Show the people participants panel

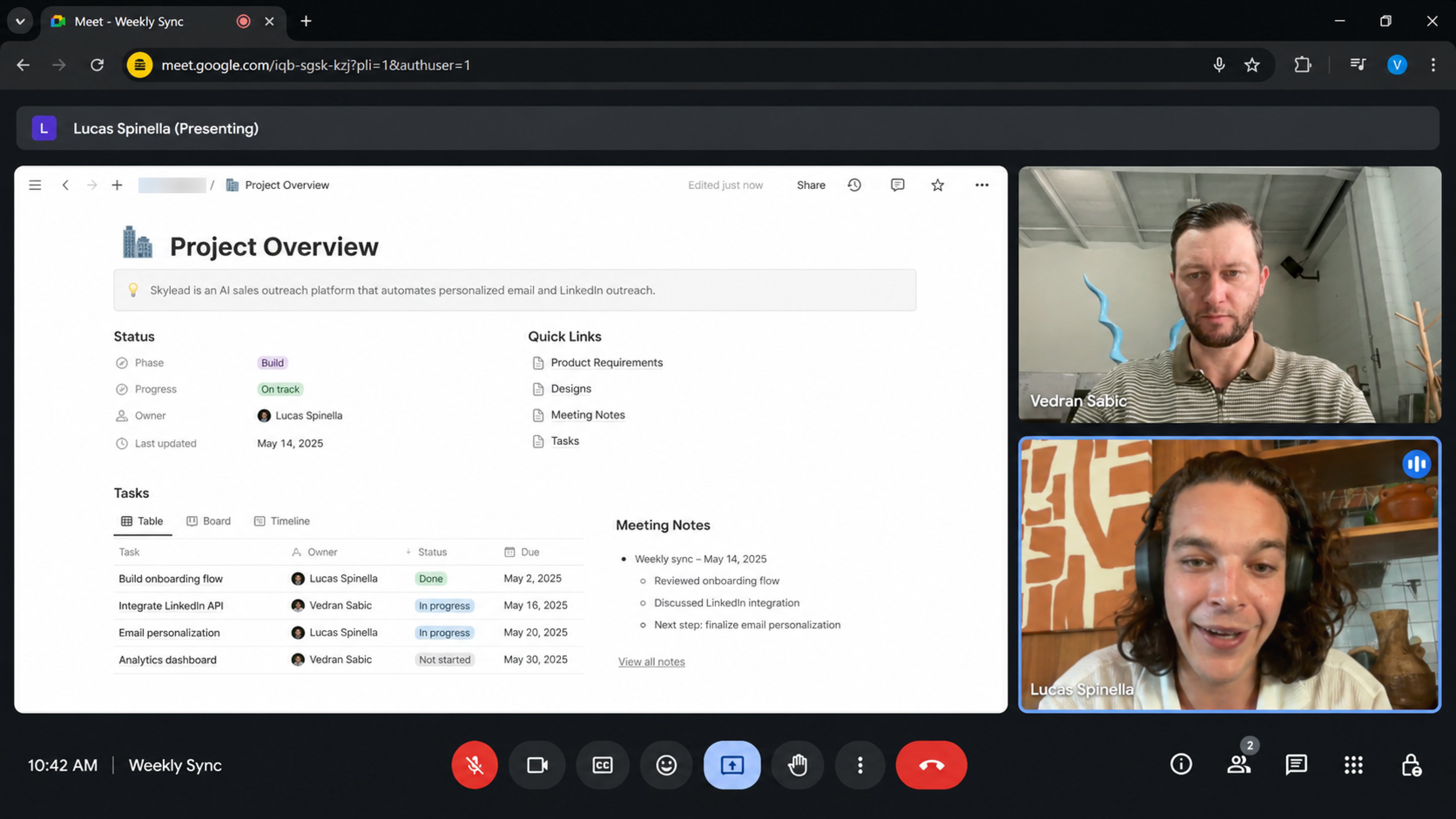1238,764
